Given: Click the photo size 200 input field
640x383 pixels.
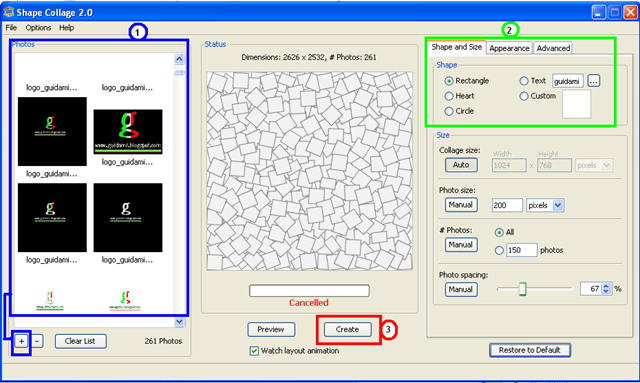Looking at the screenshot, I should pos(507,205).
